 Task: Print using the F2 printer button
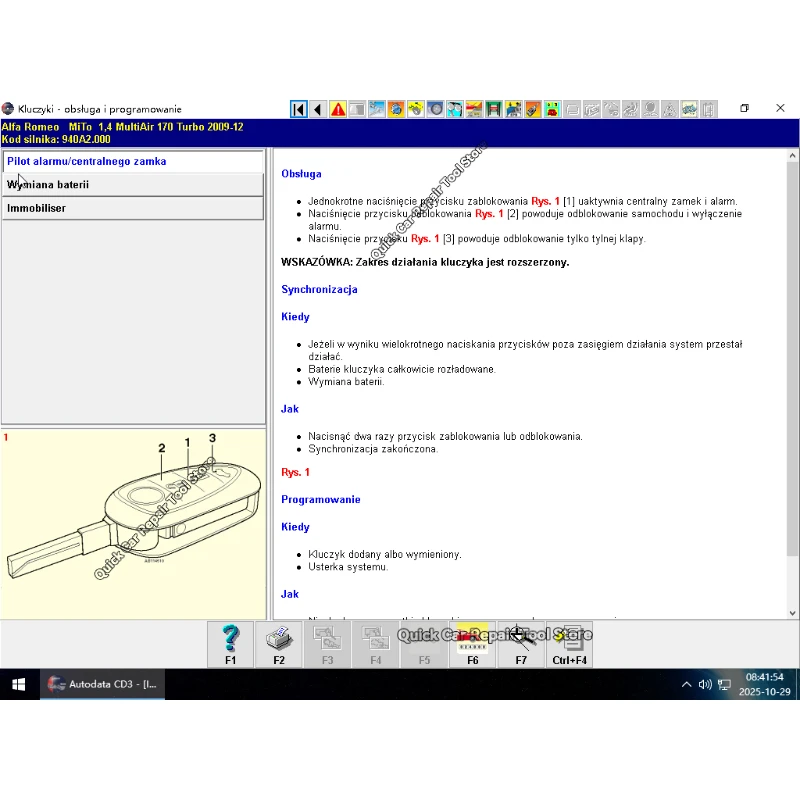click(279, 644)
